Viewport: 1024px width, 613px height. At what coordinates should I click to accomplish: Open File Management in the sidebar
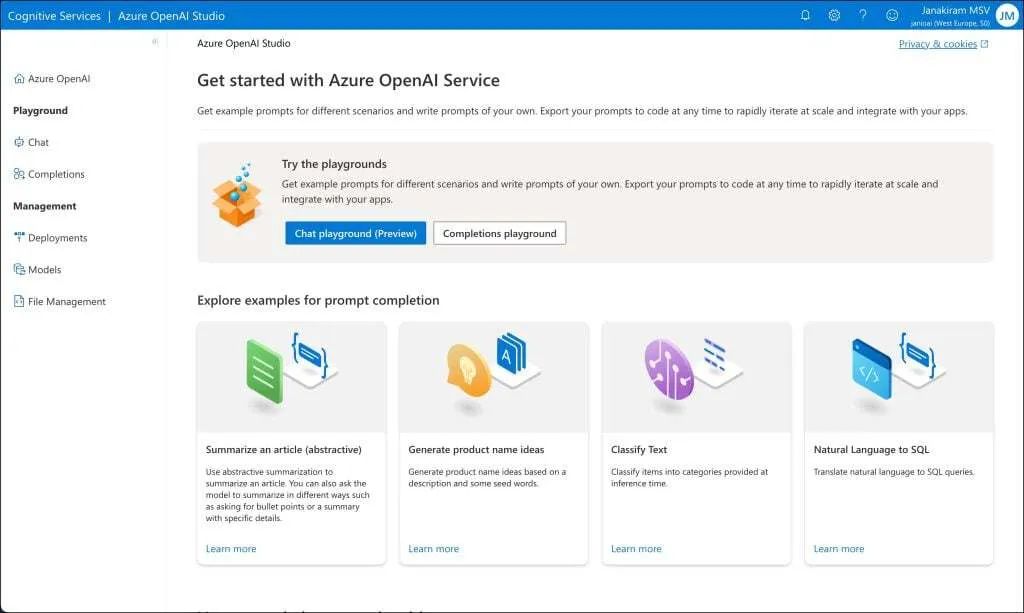(59, 302)
